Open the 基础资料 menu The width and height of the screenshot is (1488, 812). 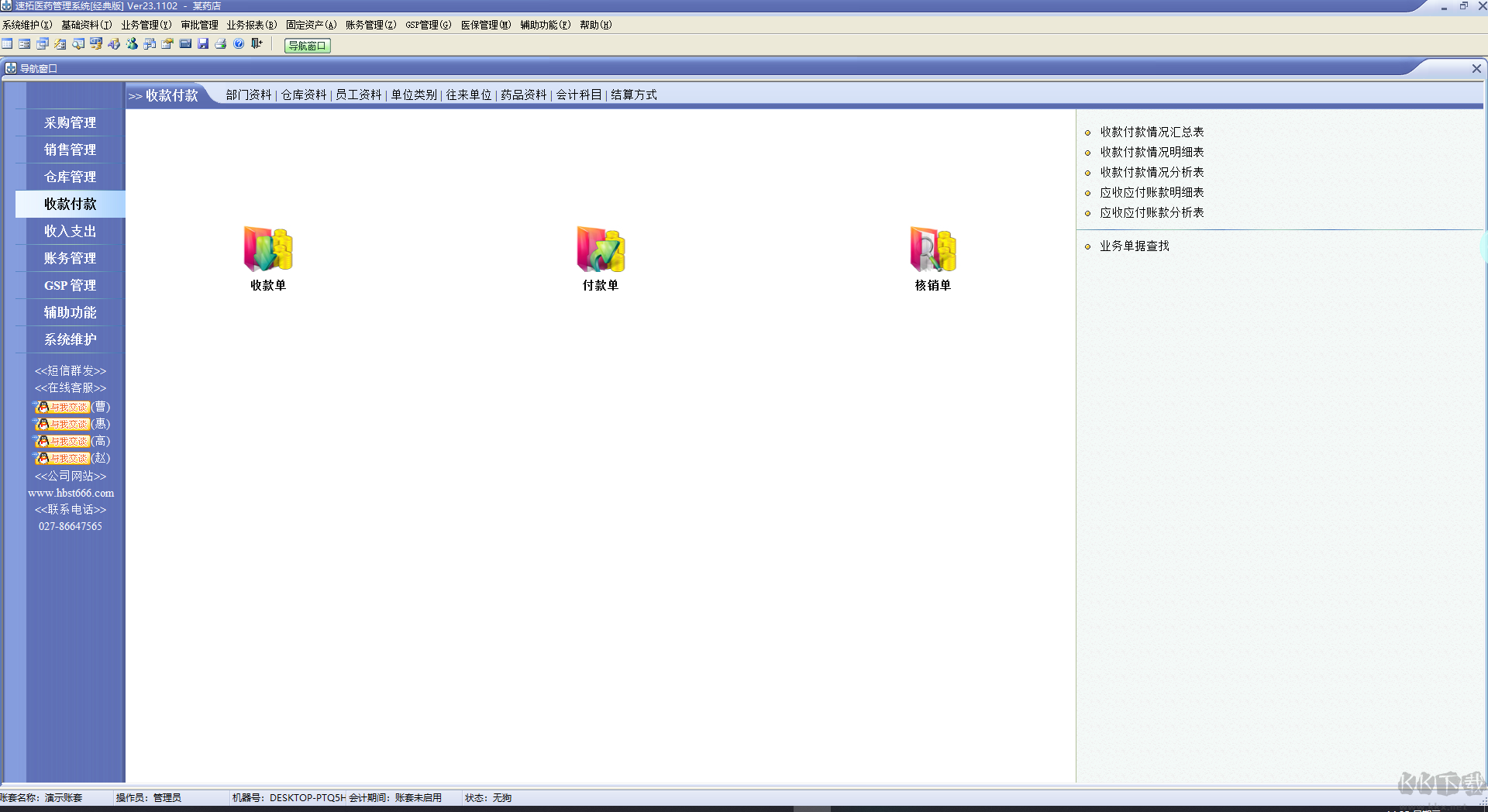(x=87, y=25)
